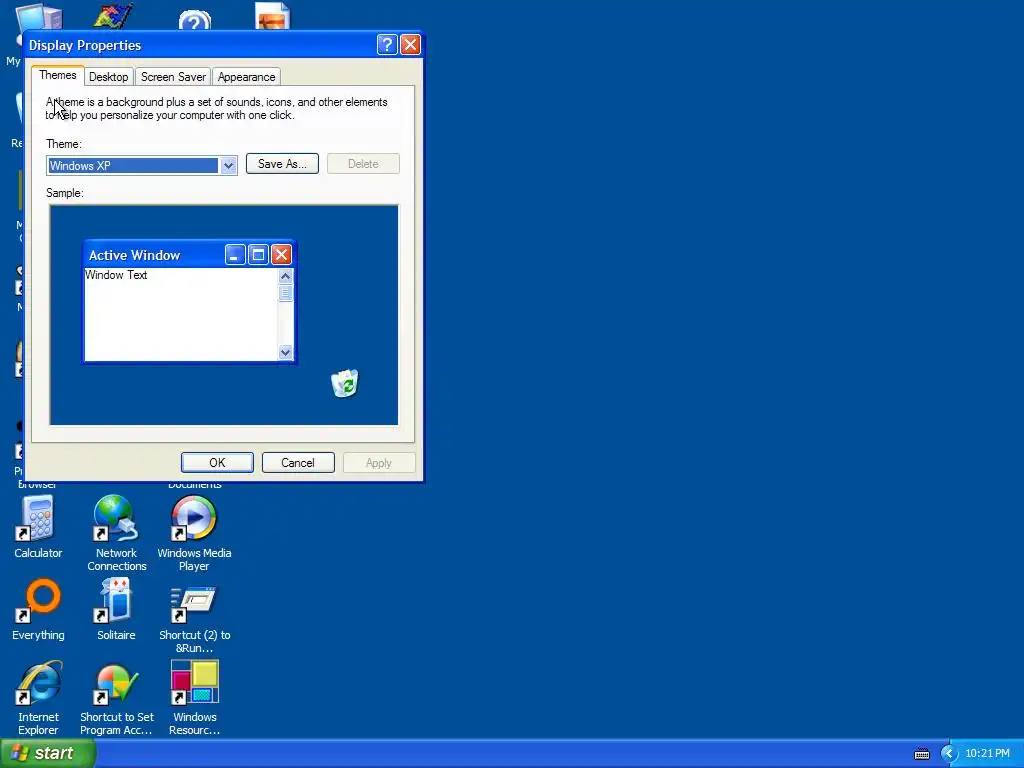
Task: Open the Calculator desktop shortcut
Action: pyautogui.click(x=38, y=526)
